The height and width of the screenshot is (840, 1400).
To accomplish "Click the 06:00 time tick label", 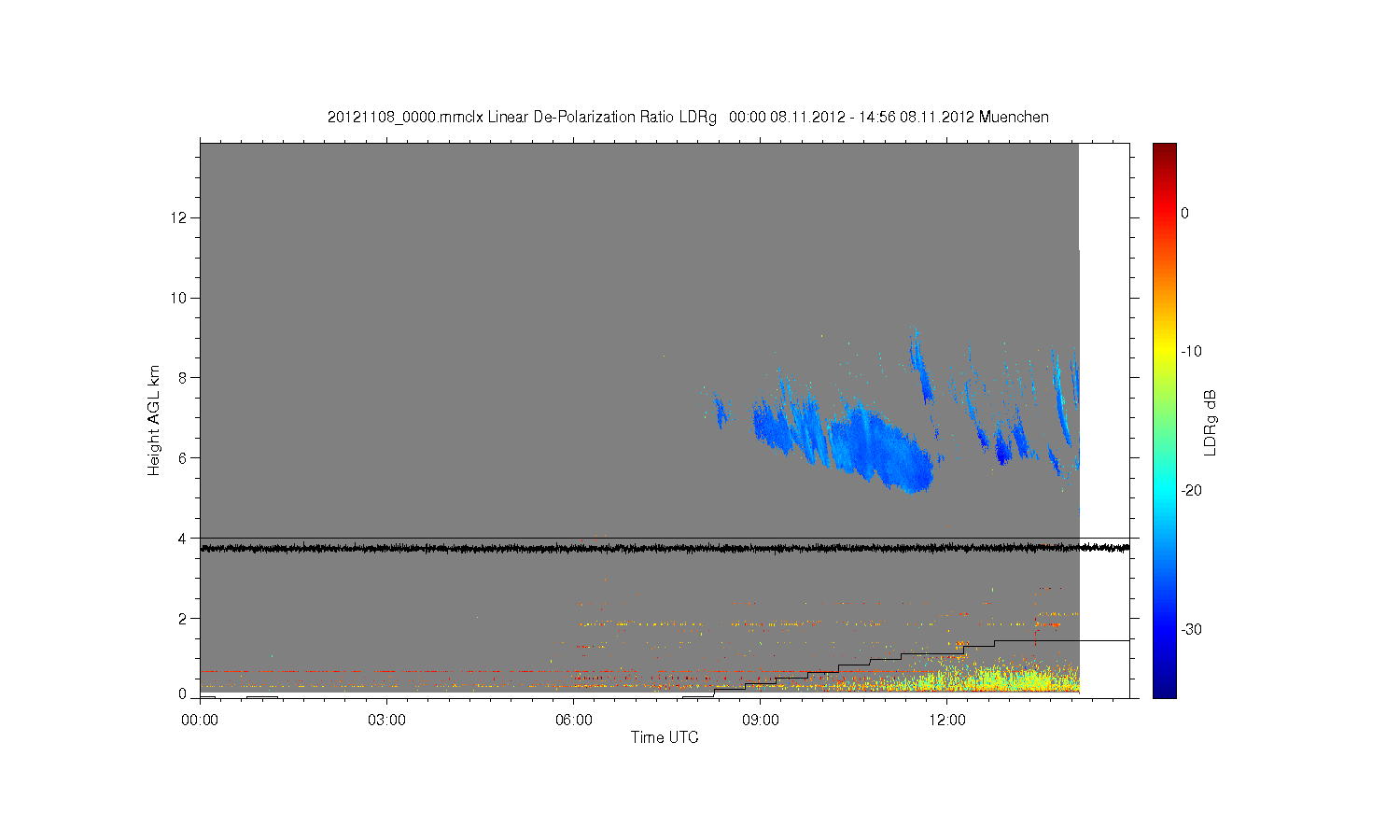I will (573, 720).
